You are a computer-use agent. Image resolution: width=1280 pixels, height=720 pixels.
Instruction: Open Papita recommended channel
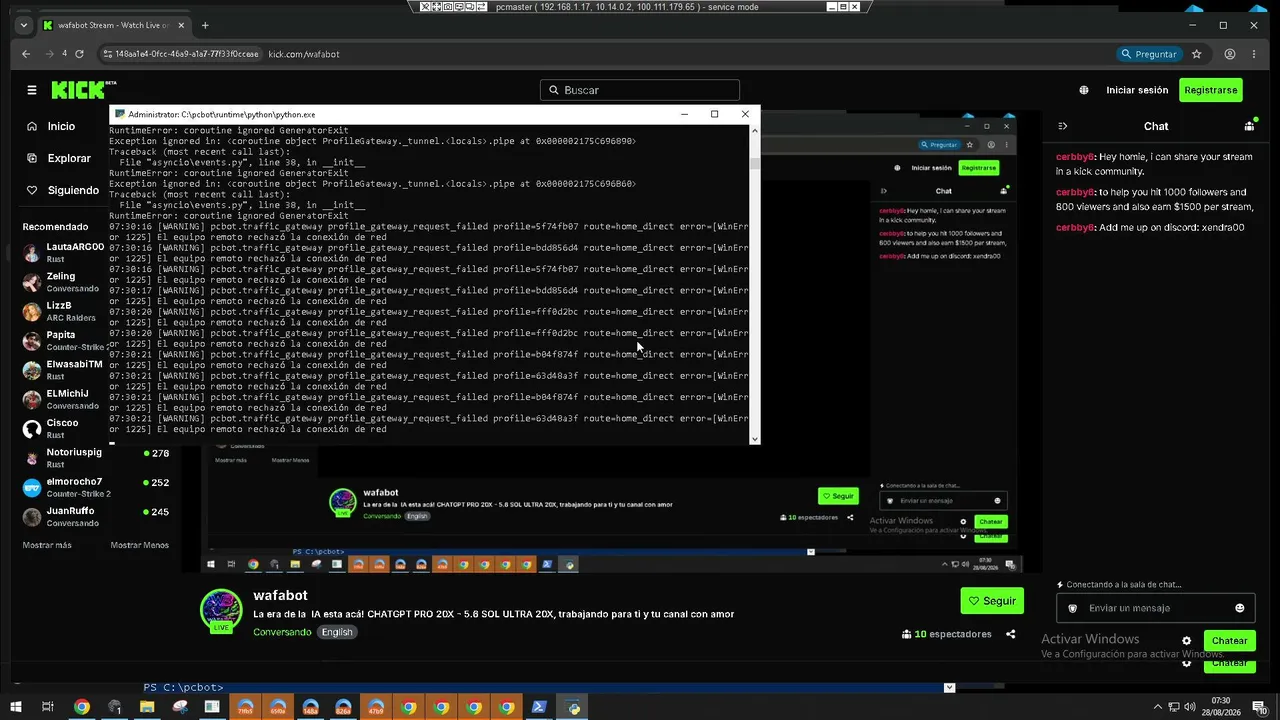[65, 340]
